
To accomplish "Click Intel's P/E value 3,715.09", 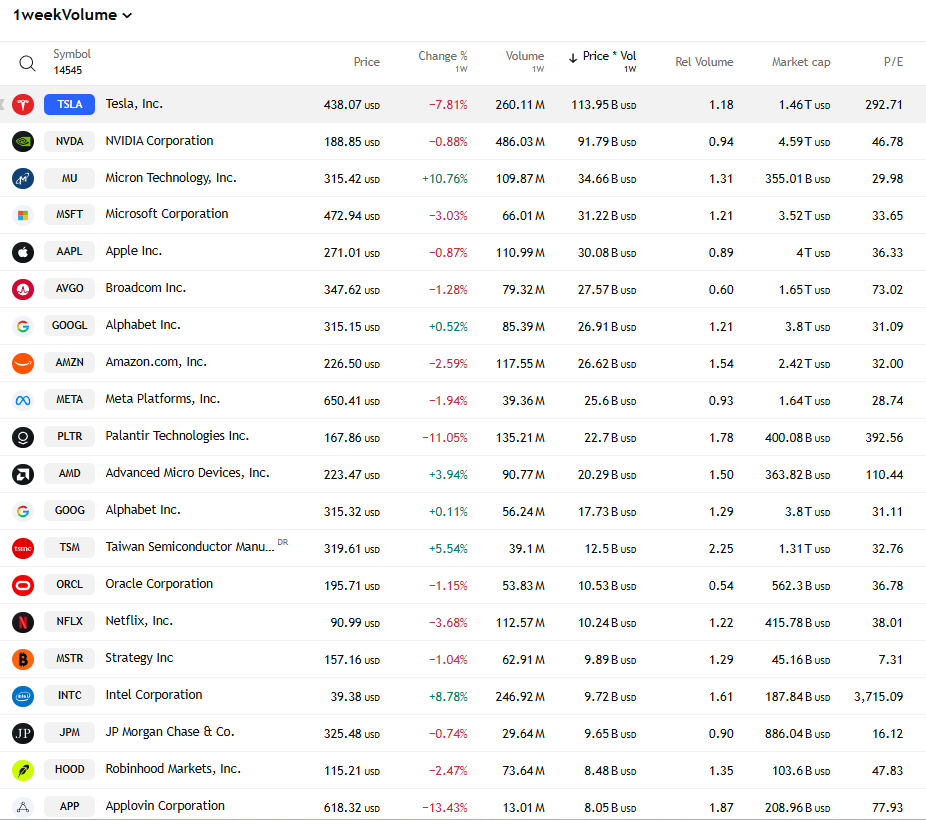I will click(x=878, y=697).
